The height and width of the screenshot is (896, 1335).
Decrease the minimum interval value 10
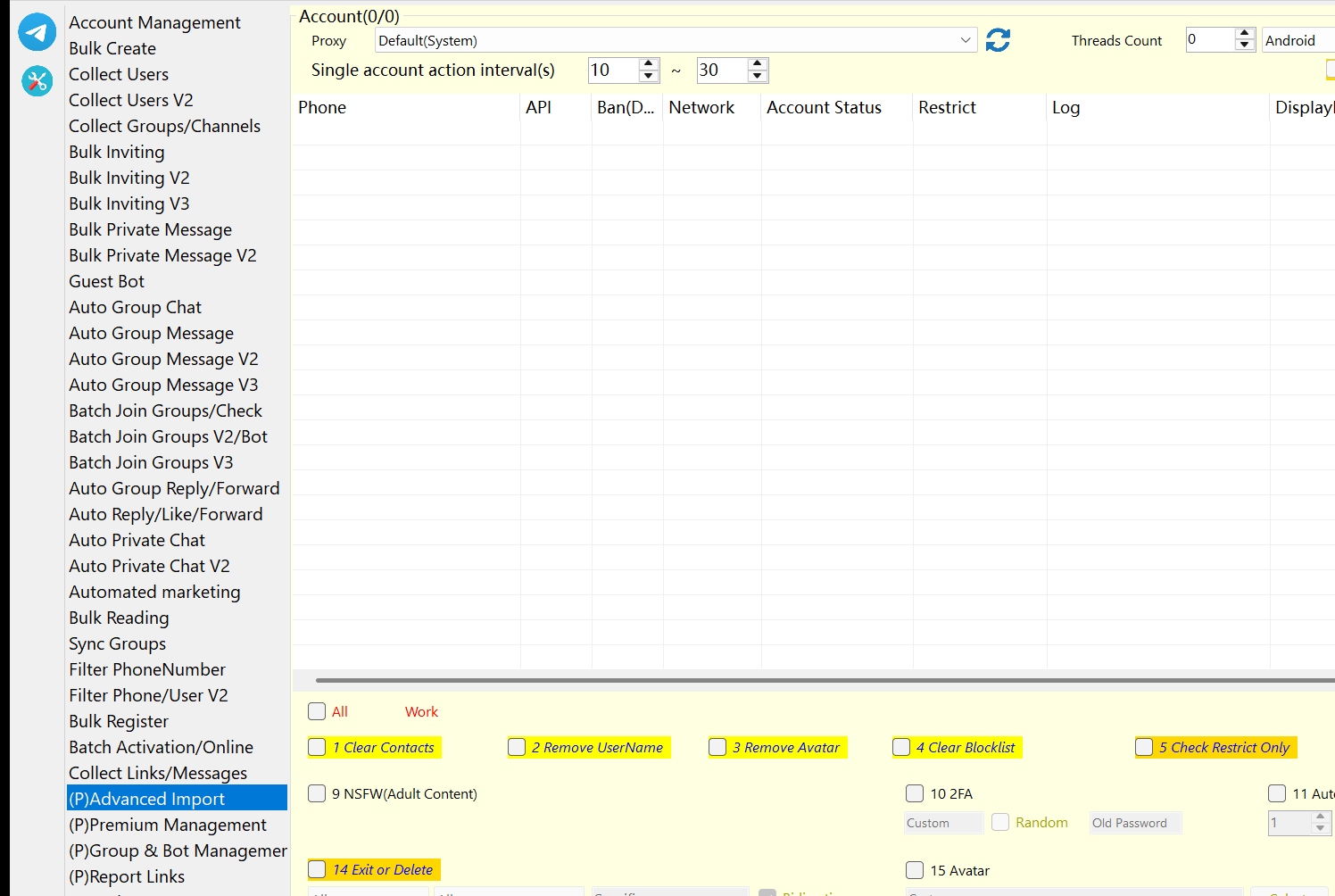click(x=649, y=77)
